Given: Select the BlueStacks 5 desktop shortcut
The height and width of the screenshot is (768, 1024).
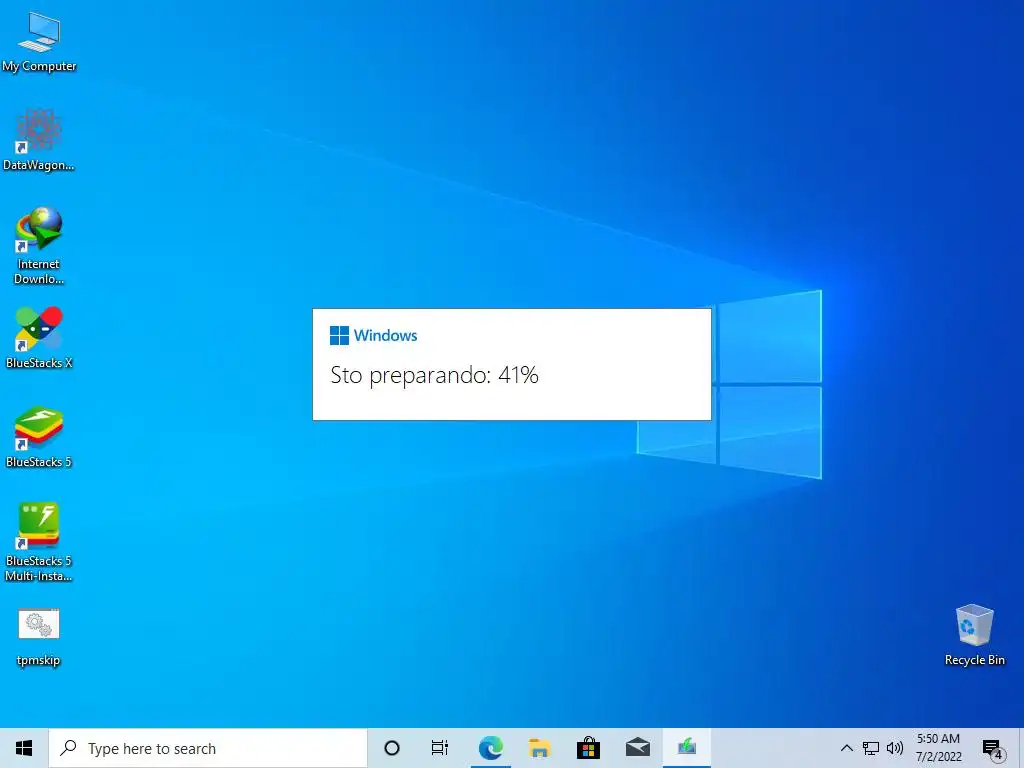Looking at the screenshot, I should (39, 437).
